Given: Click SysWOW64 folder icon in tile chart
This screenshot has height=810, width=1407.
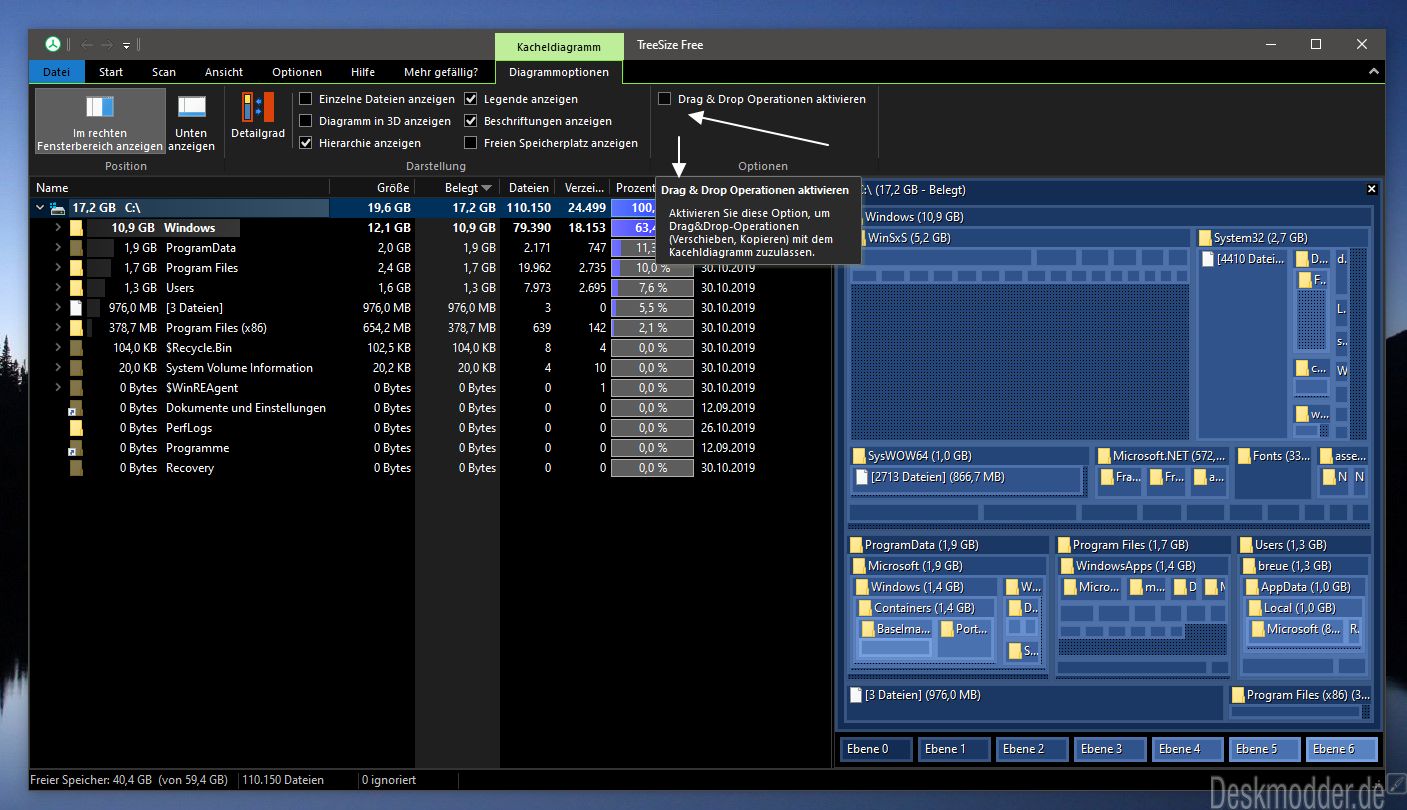Looking at the screenshot, I should [x=859, y=456].
